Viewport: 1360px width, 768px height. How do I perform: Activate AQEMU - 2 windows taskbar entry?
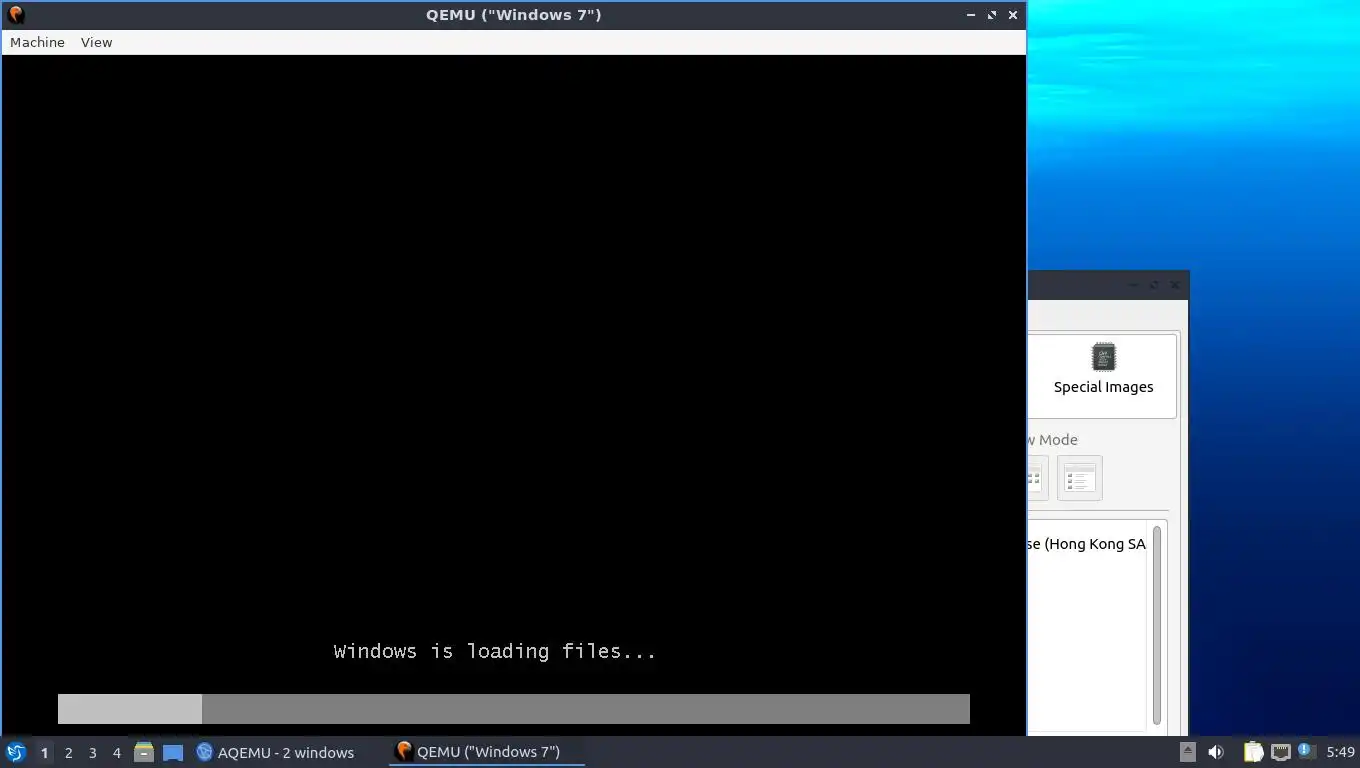tap(276, 752)
